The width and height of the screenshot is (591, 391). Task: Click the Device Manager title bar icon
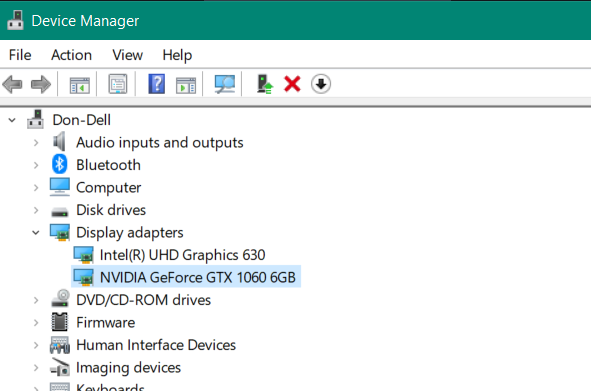(x=15, y=20)
